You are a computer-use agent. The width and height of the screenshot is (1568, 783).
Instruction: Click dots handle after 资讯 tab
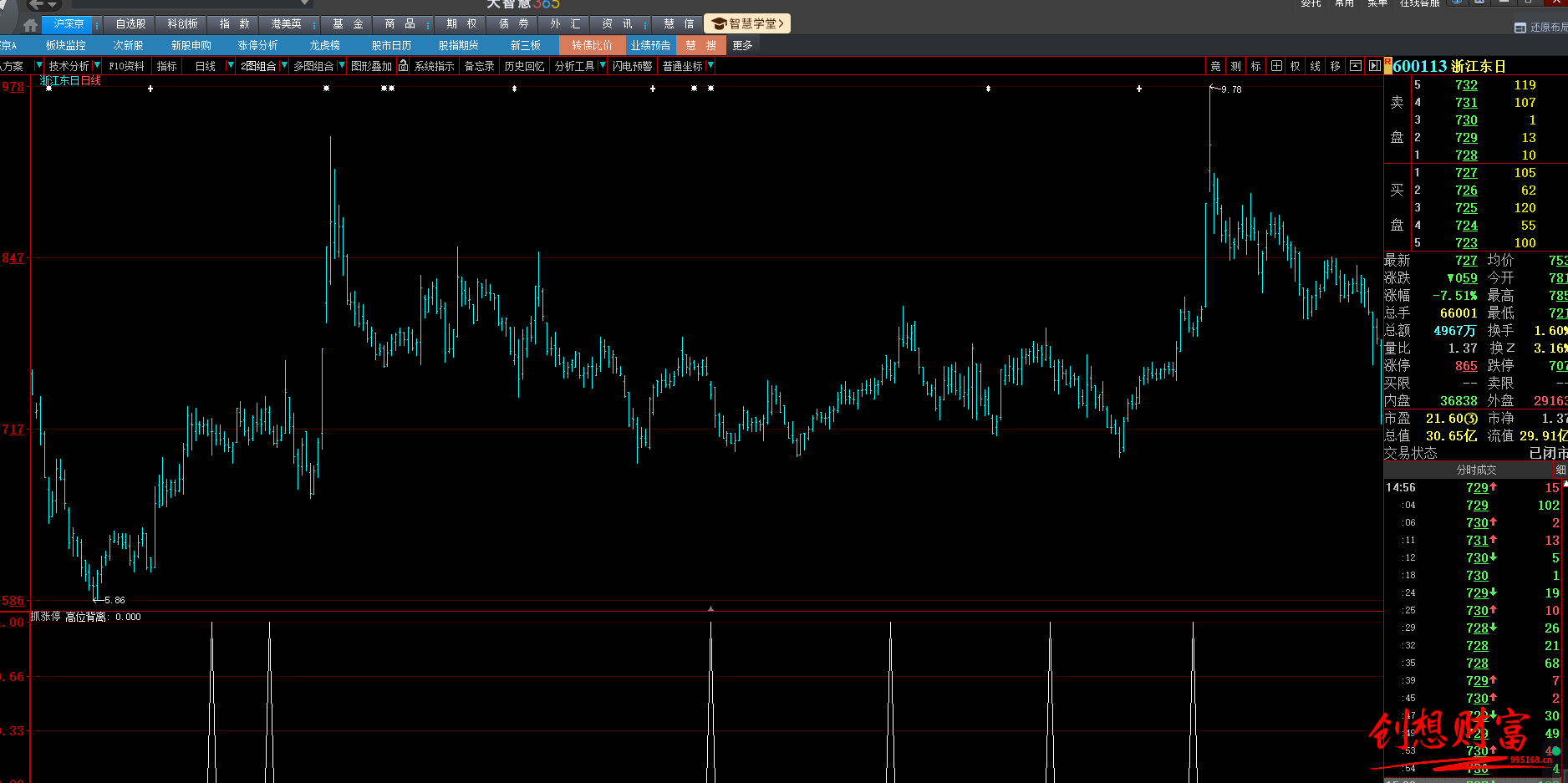tap(646, 25)
